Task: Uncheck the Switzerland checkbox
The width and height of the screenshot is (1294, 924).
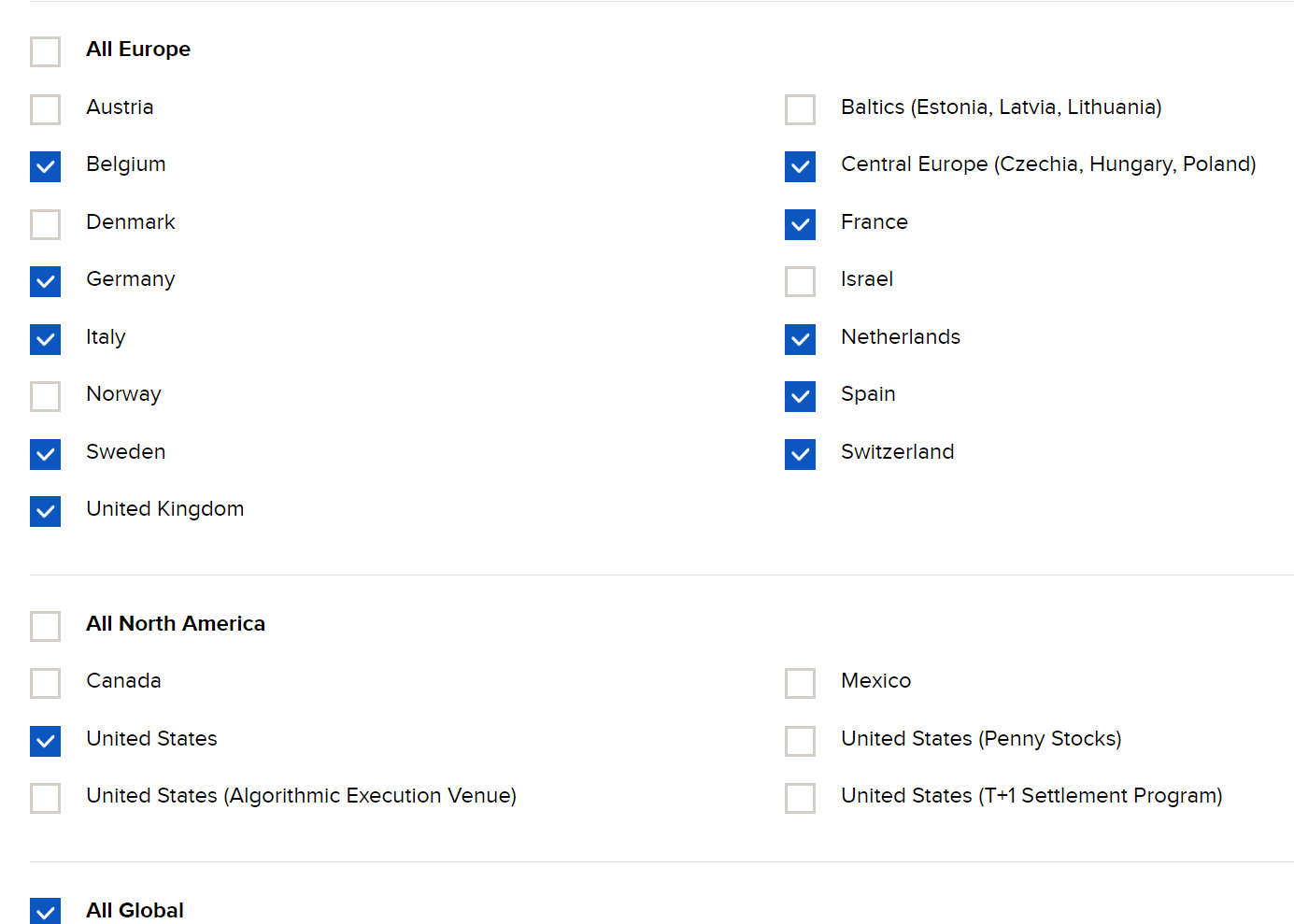Action: (x=800, y=454)
